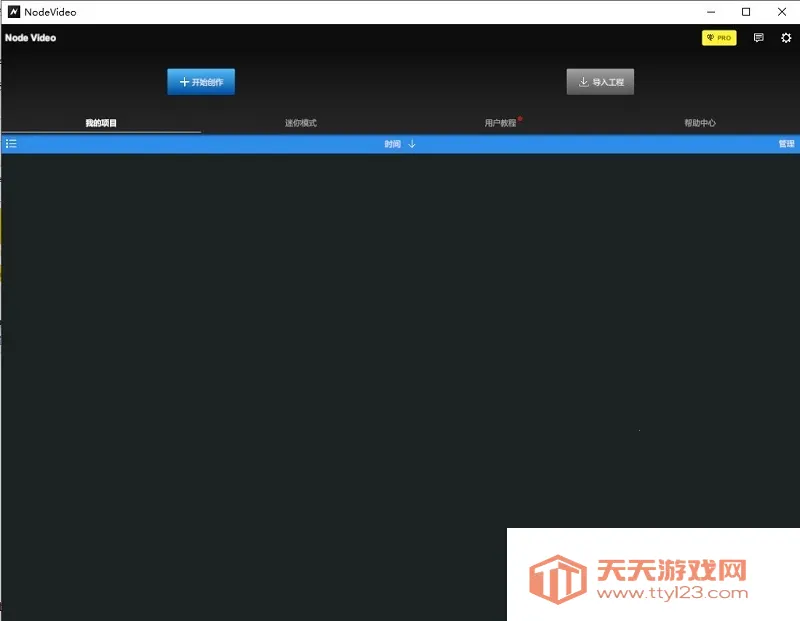800x621 pixels.
Task: Open the 管理 (Manage) link
Action: [x=786, y=143]
